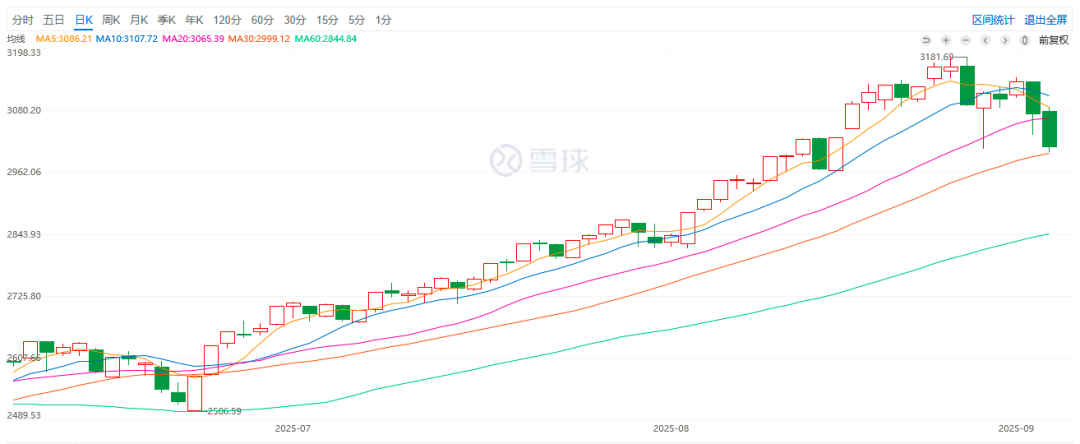
Task: Select the 5分 period tab
Action: point(356,20)
